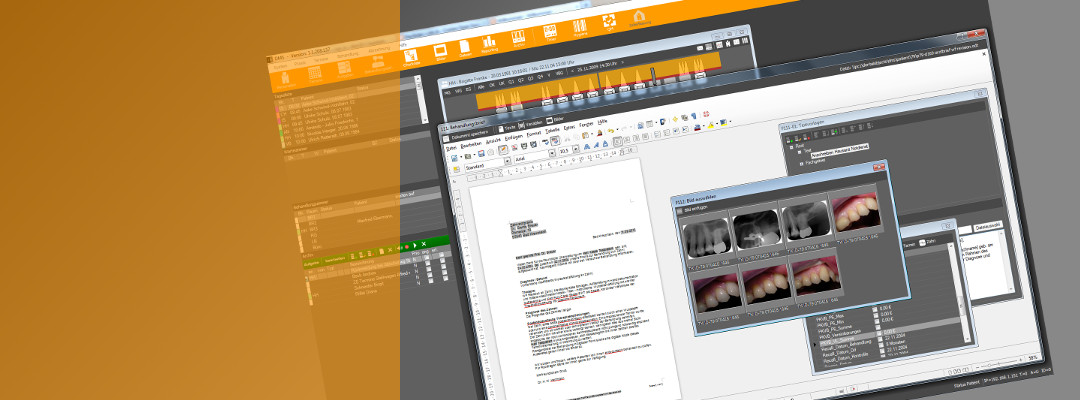Open the Behandlungsplan module icon
Viewport: 1080px width, 400px height.
pyautogui.click(x=377, y=64)
